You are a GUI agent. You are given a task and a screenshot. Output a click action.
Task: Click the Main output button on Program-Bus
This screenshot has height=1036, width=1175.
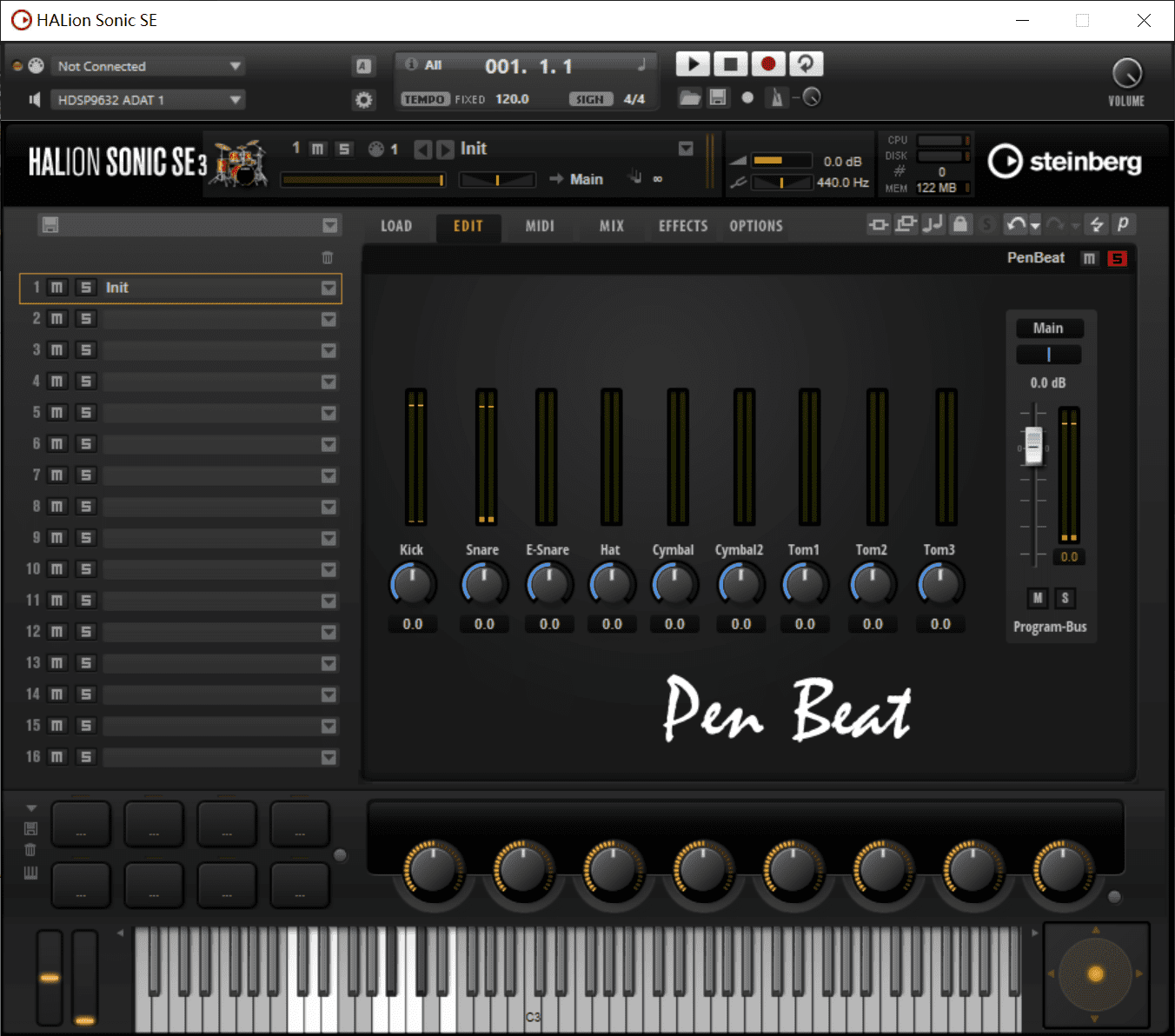(x=1049, y=329)
